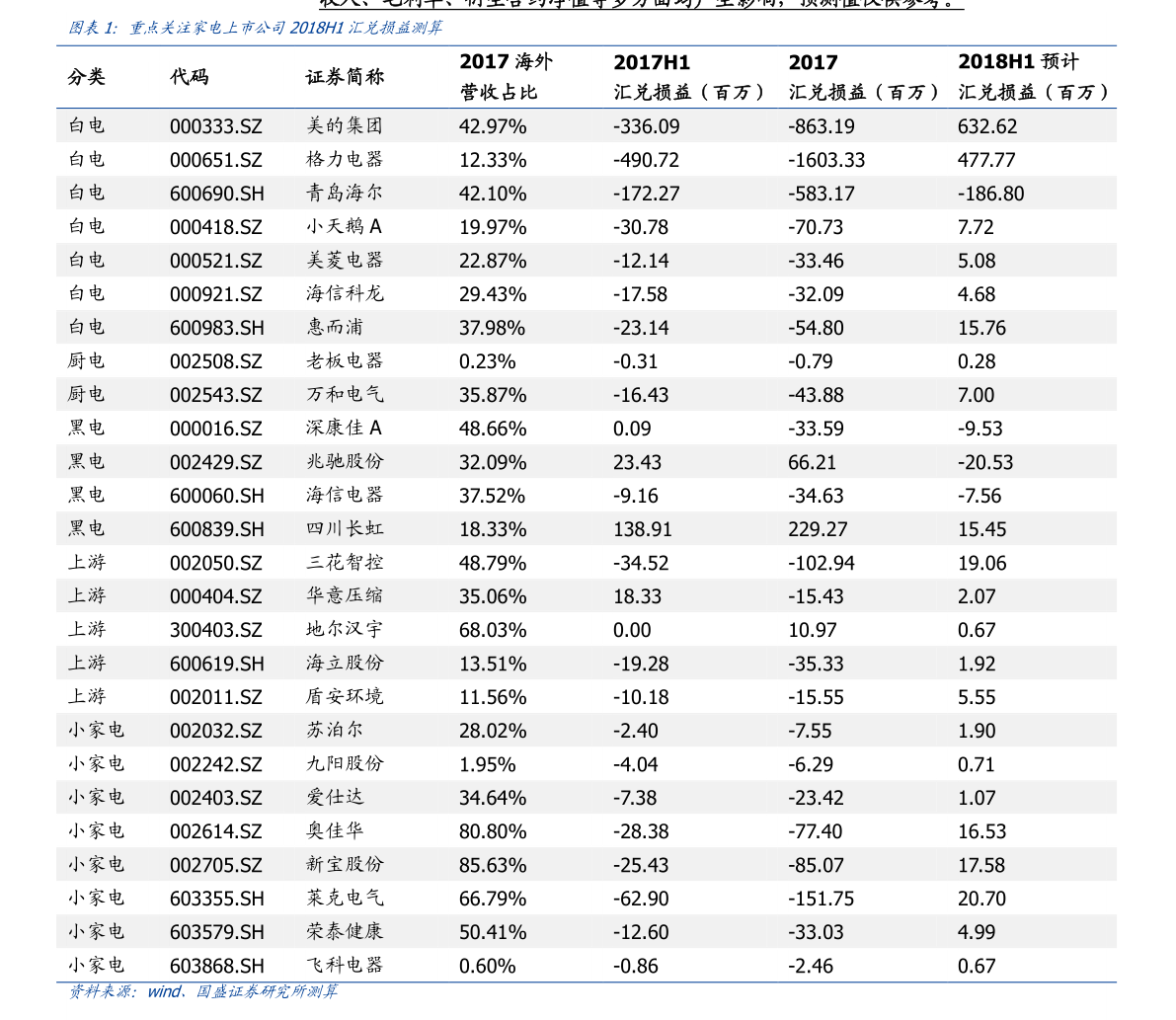Click the value 17.58 for 新宝股份
The width and height of the screenshot is (1176, 1020).
pos(981,865)
